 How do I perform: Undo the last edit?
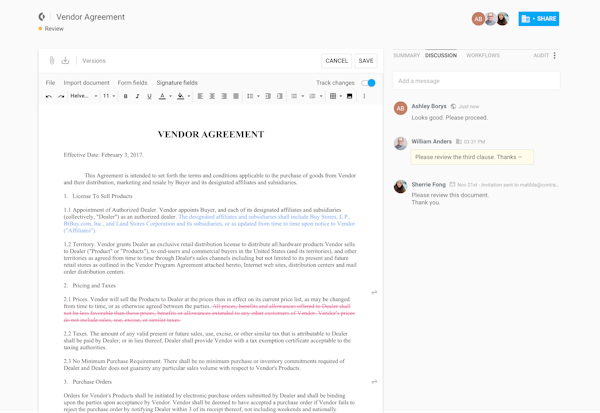[x=49, y=97]
